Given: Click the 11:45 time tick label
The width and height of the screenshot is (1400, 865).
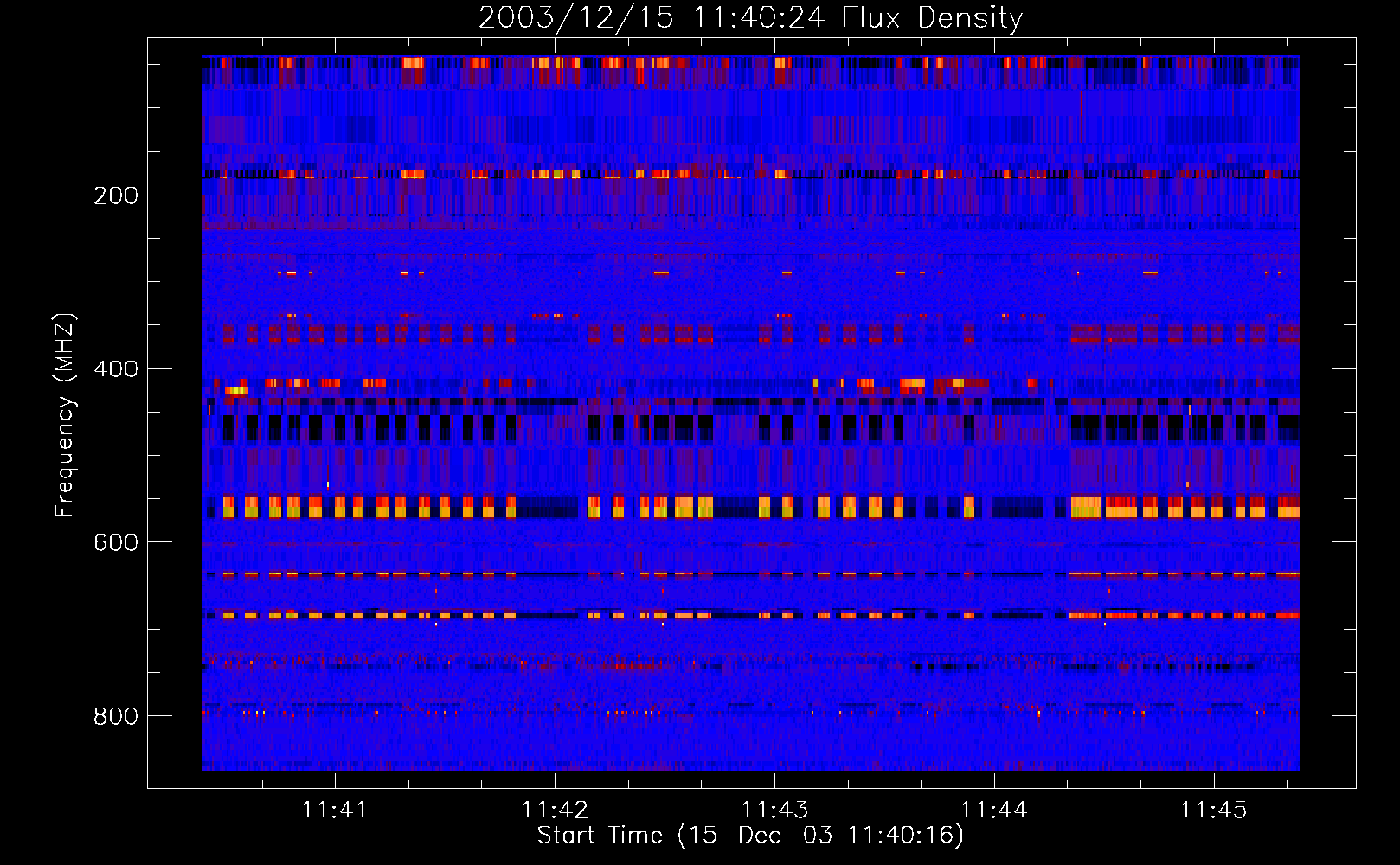Looking at the screenshot, I should [x=1215, y=810].
